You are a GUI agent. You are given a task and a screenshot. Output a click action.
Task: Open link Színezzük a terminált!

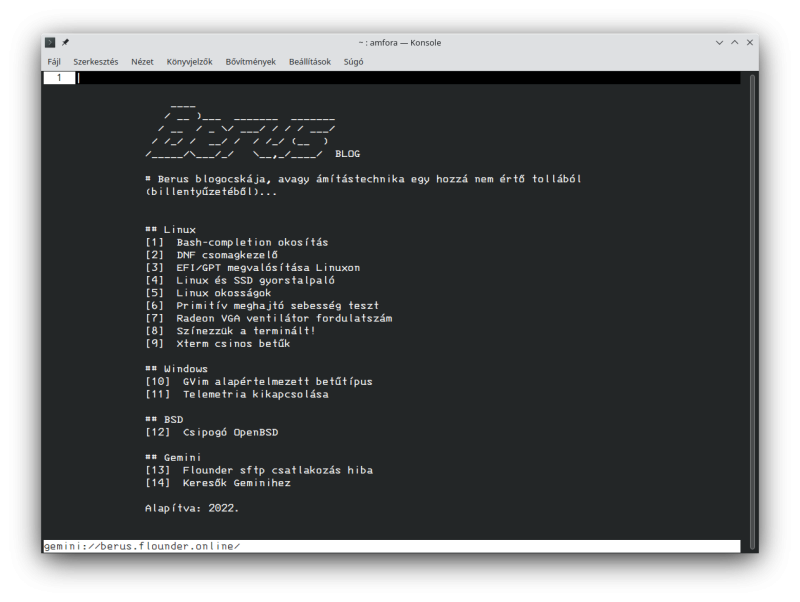pos(246,331)
